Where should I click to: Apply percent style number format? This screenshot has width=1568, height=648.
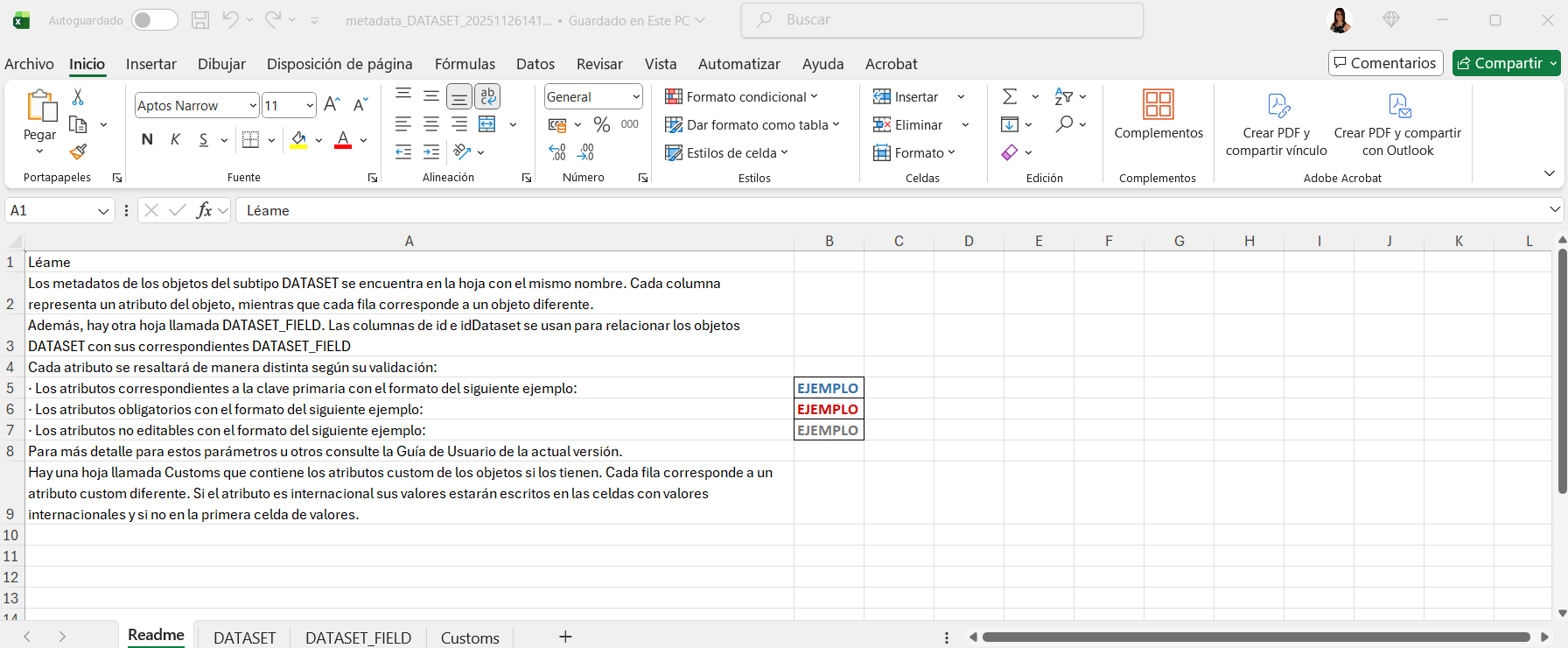(601, 125)
